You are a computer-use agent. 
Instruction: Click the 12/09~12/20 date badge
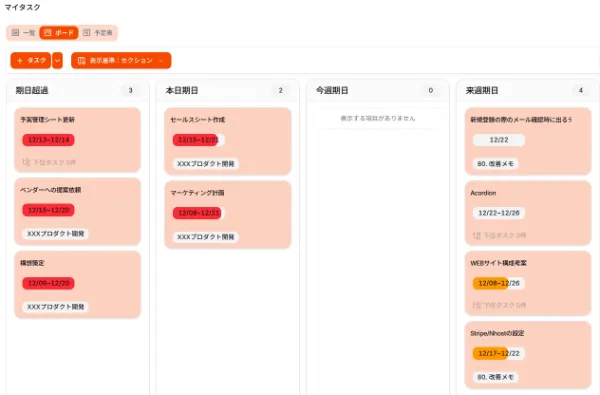48,283
